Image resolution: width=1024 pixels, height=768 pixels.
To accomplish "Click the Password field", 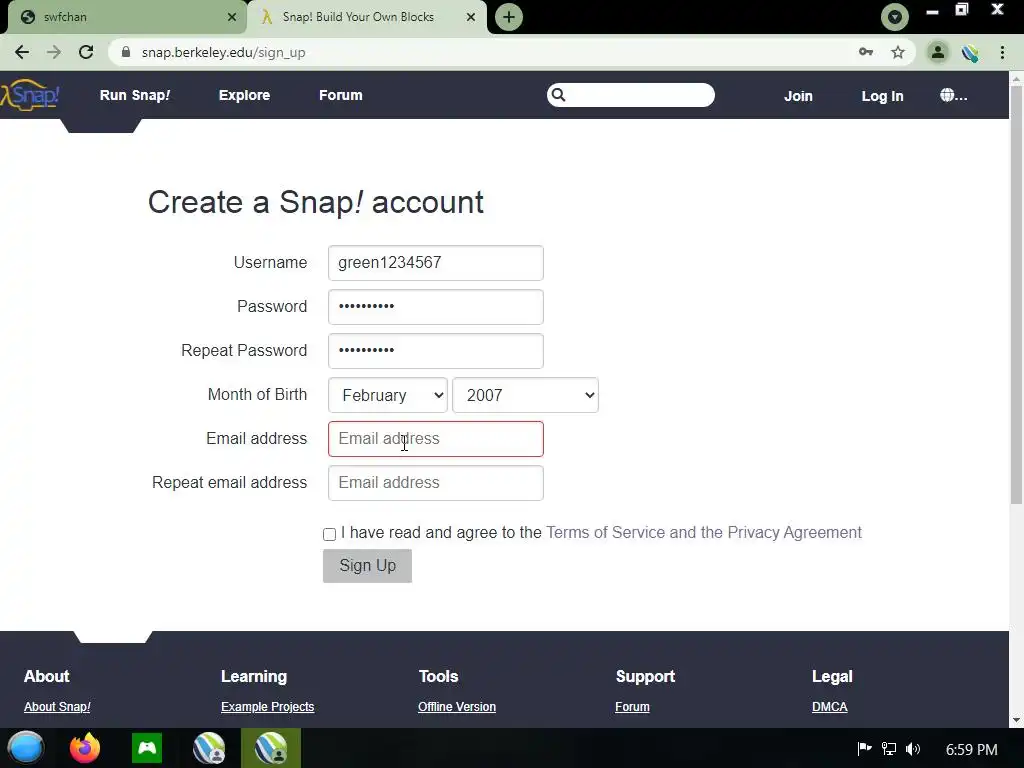I will 436,307.
